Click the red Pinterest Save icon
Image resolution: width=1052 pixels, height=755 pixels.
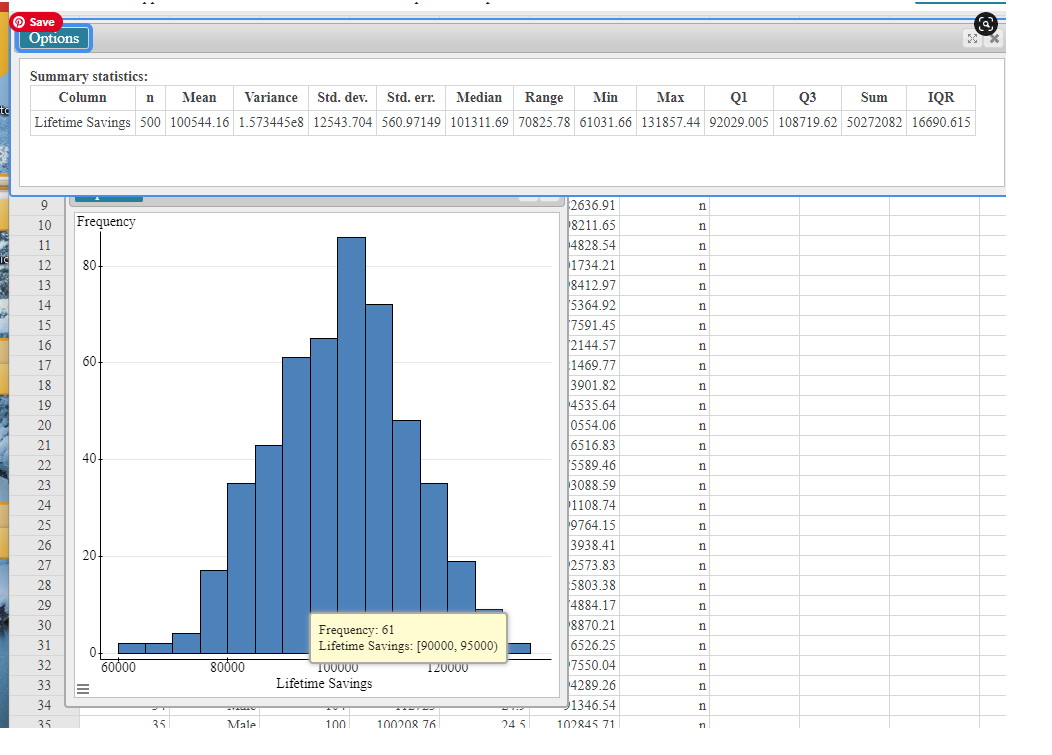pos(36,21)
